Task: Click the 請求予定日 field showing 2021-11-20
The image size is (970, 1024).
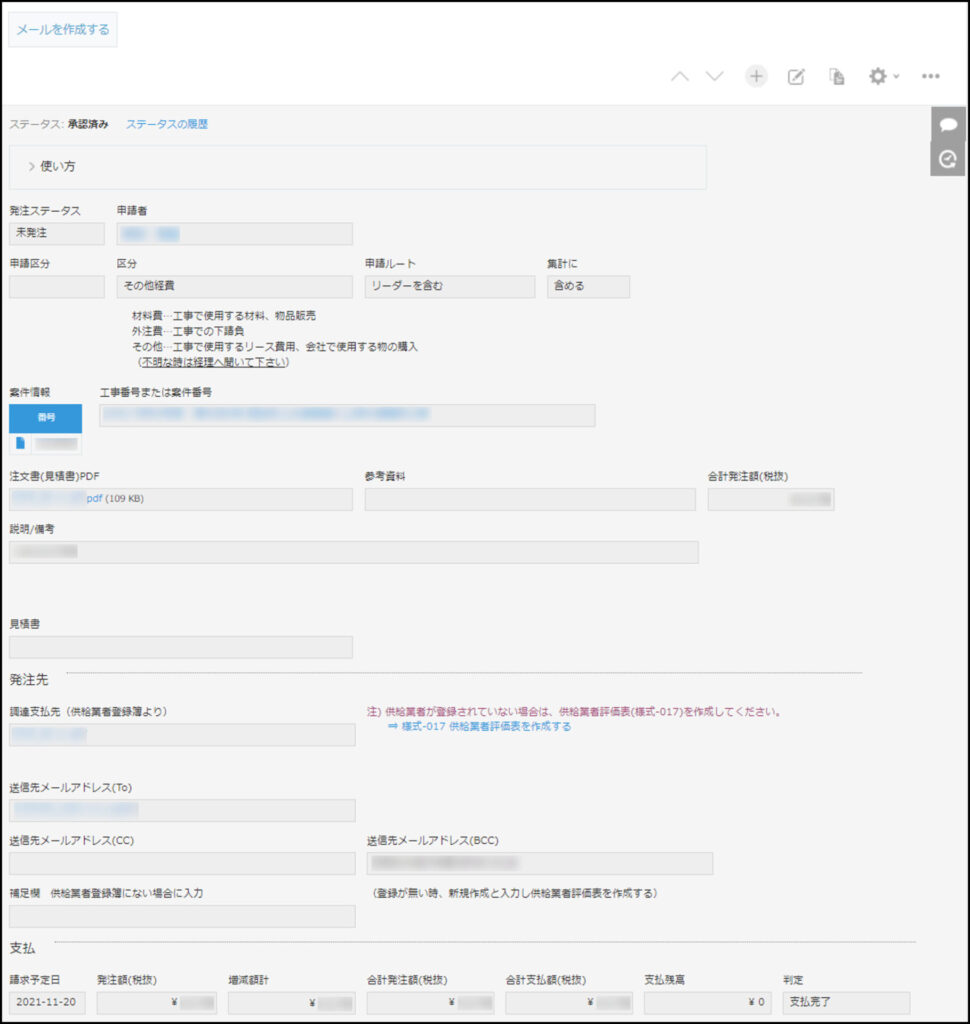Action: pos(48,1002)
